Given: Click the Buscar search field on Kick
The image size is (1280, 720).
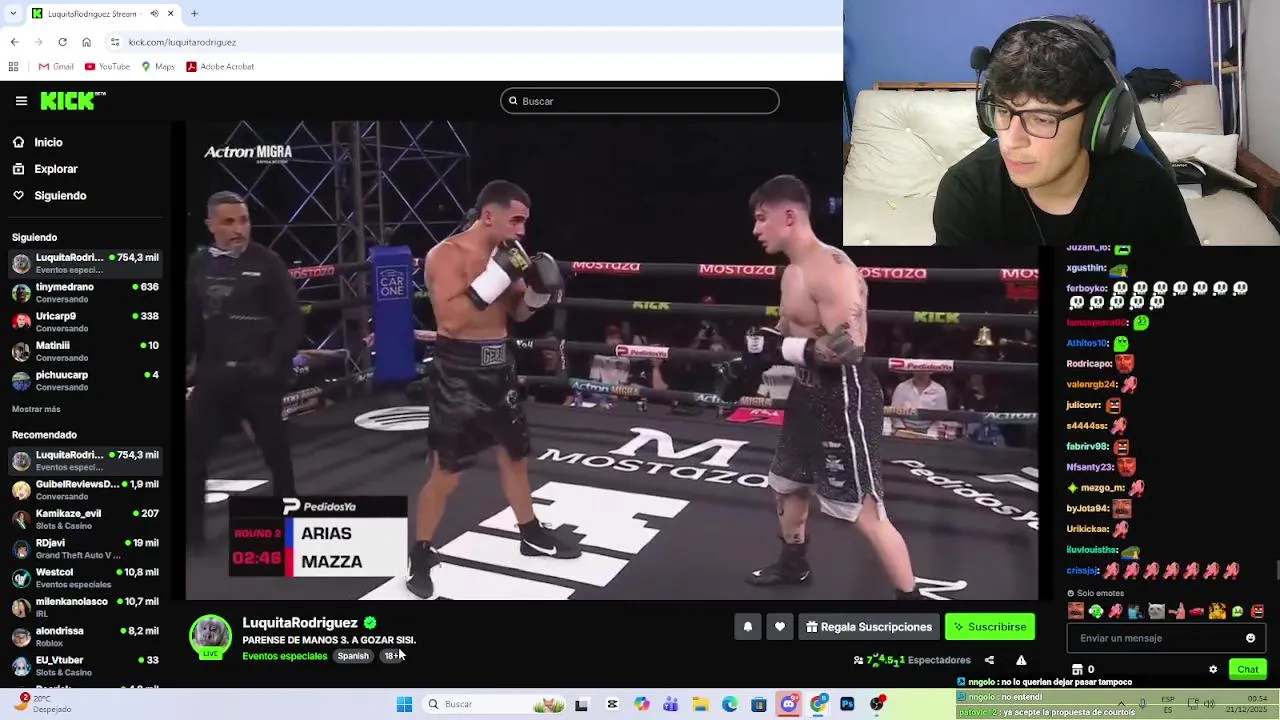Looking at the screenshot, I should coord(640,101).
